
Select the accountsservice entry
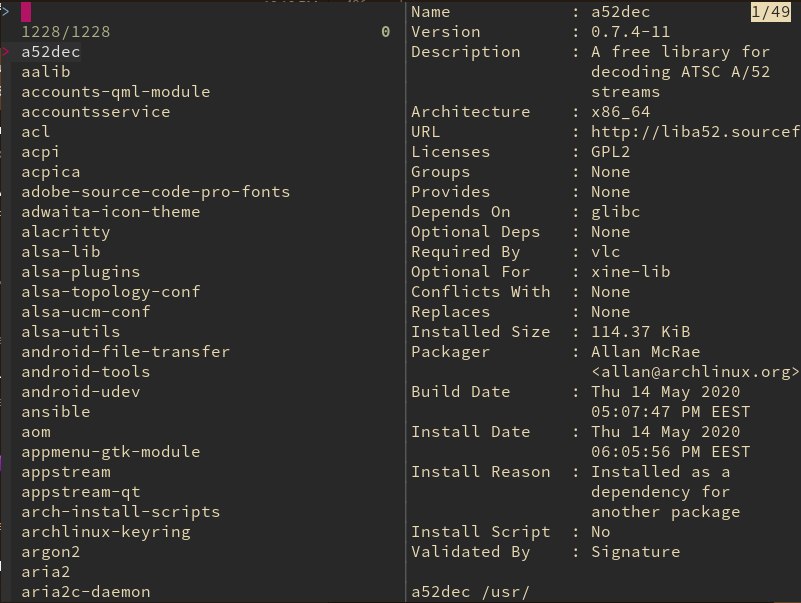point(96,112)
